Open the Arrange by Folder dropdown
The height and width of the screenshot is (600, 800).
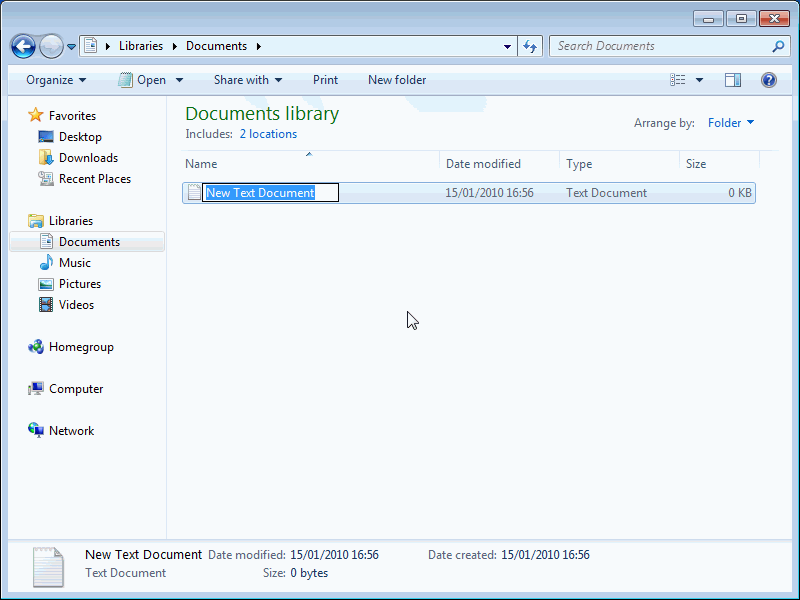731,123
